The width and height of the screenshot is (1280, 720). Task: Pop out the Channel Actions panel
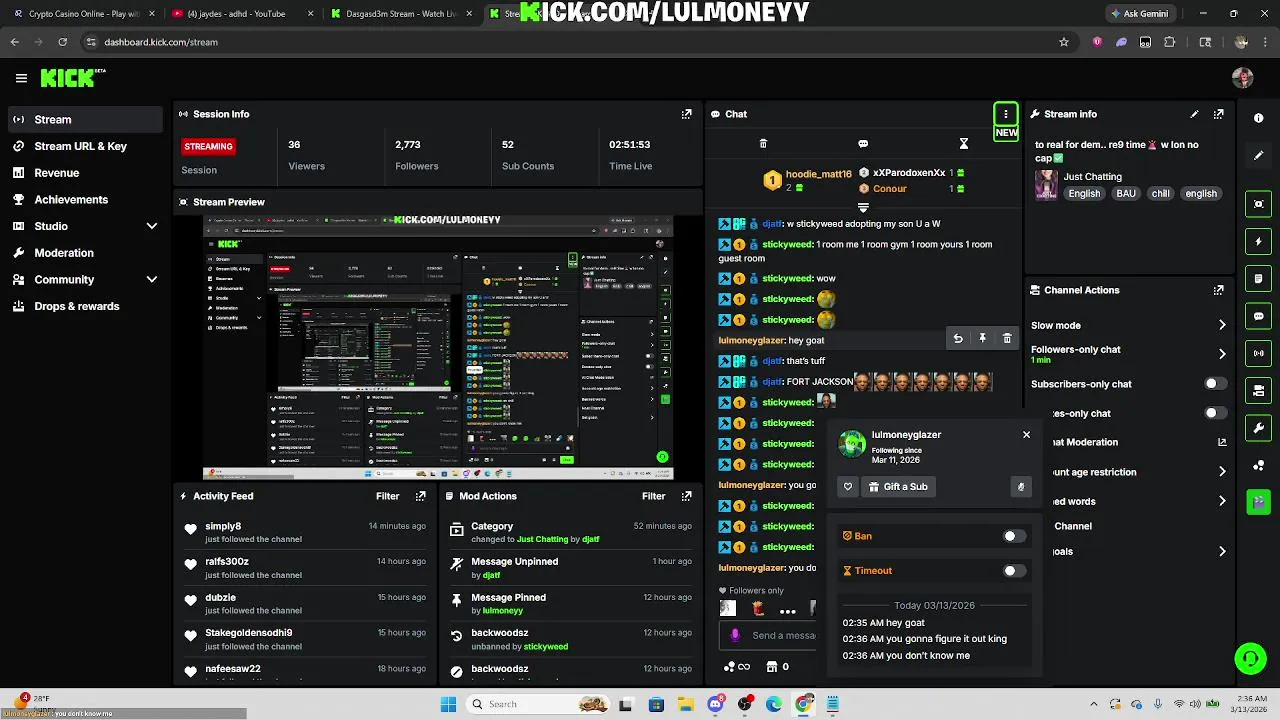tap(1218, 290)
